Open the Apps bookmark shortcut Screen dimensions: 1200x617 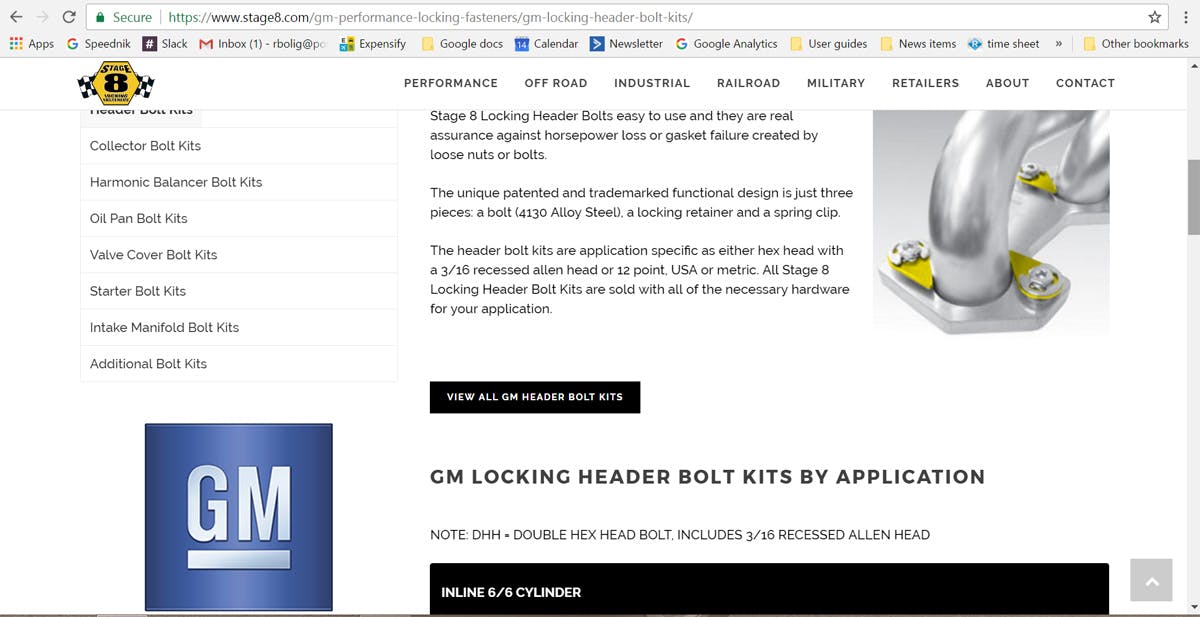click(x=31, y=44)
